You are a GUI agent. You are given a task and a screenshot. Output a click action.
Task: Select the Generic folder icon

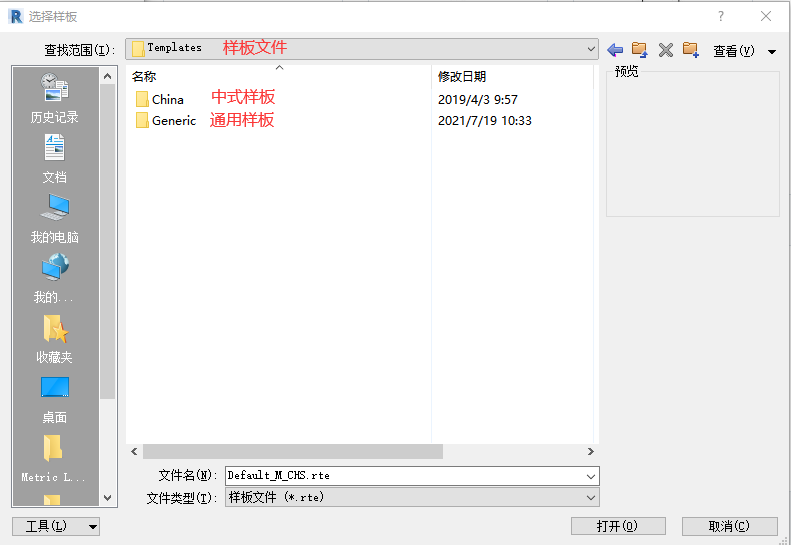tap(142, 121)
